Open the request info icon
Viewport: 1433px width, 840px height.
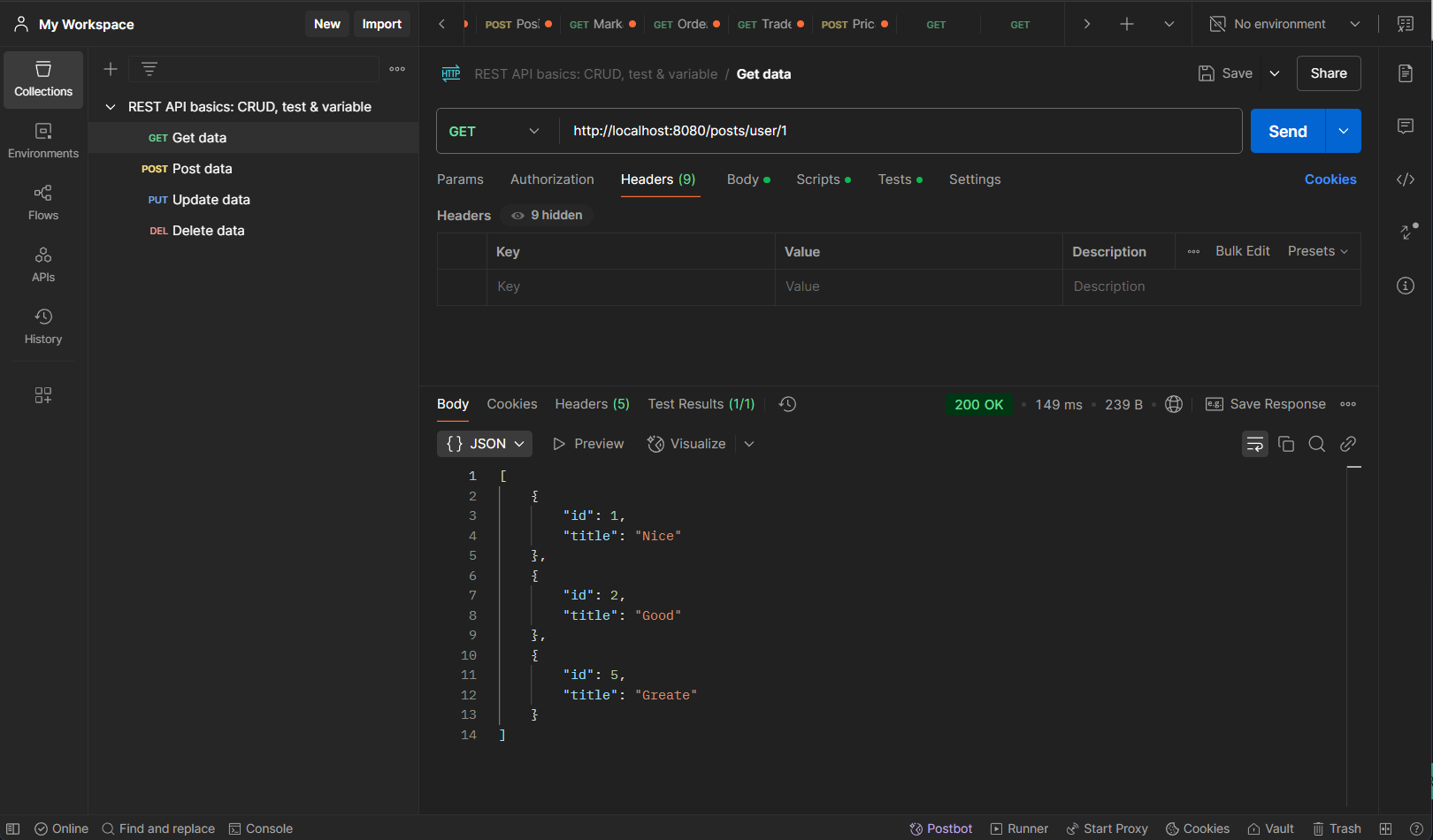coord(1406,286)
